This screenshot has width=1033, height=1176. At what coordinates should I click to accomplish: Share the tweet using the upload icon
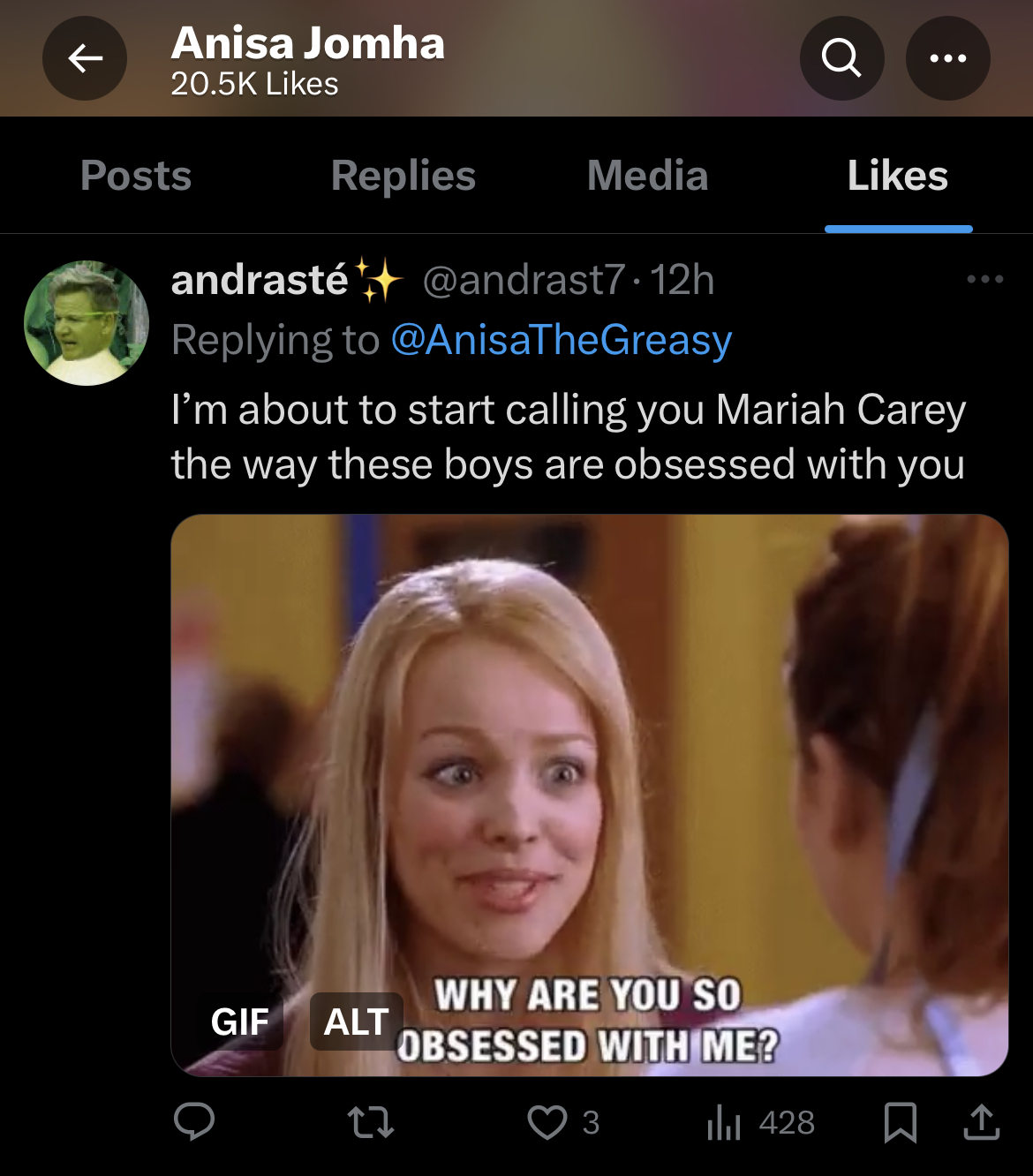pyautogui.click(x=981, y=1122)
